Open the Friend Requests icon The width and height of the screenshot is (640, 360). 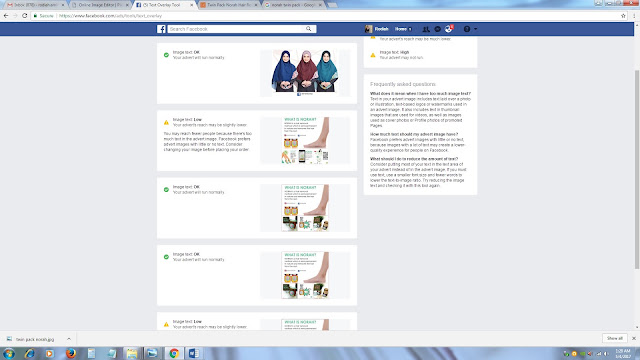click(426, 29)
